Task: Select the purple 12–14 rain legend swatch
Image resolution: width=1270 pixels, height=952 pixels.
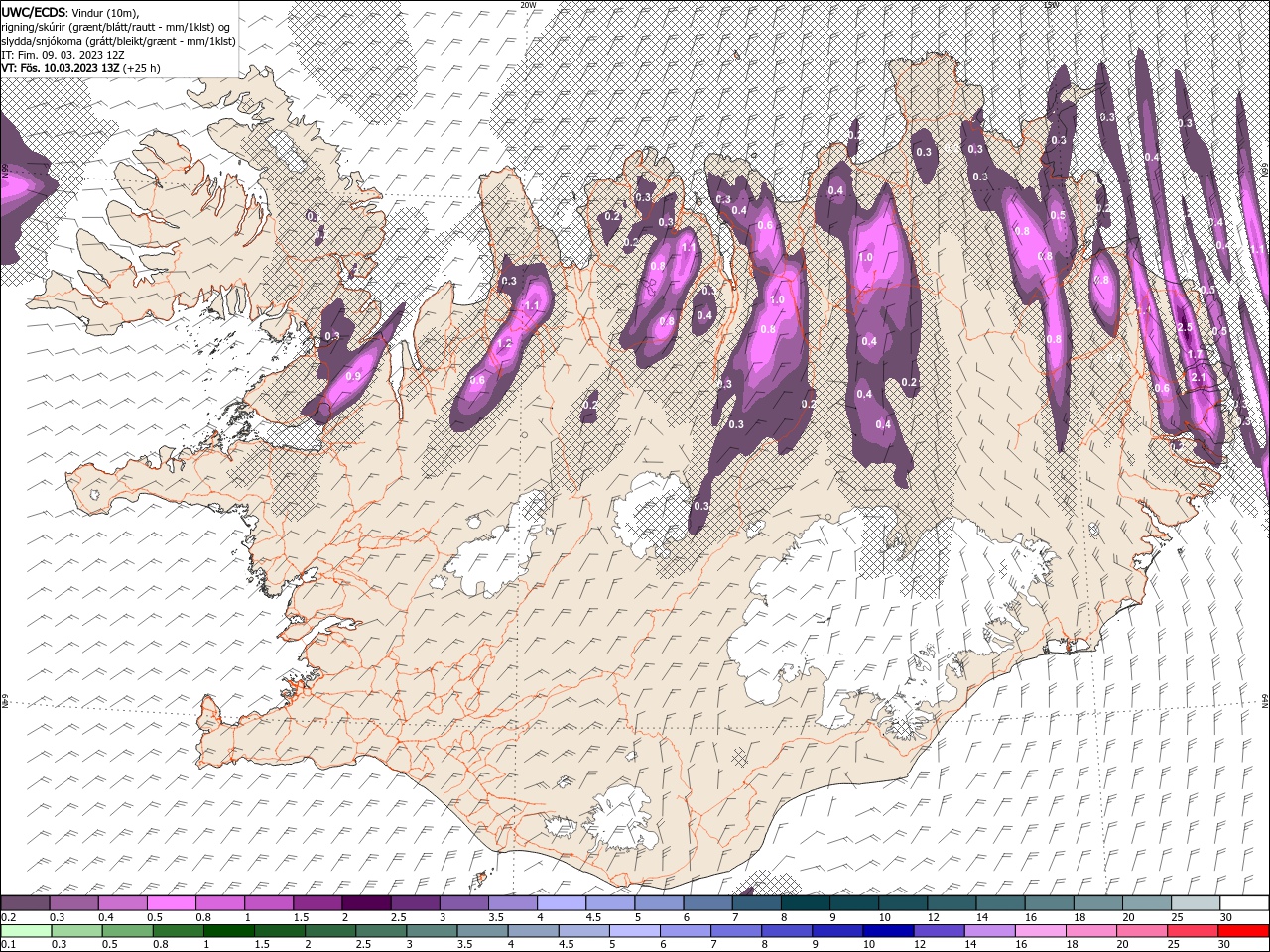Action: (938, 931)
